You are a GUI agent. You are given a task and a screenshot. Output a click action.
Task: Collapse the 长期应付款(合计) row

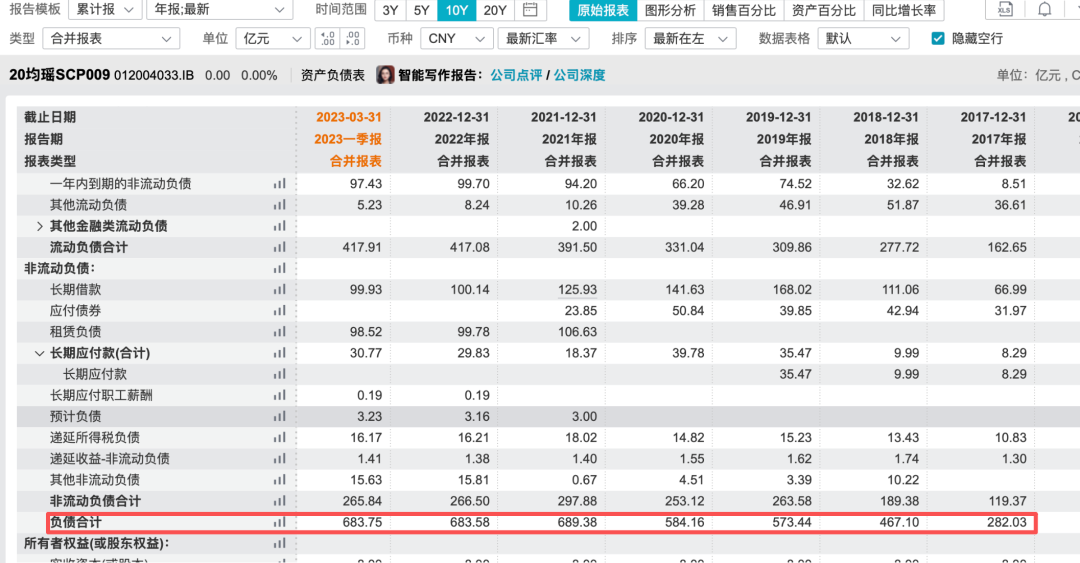pyautogui.click(x=40, y=353)
